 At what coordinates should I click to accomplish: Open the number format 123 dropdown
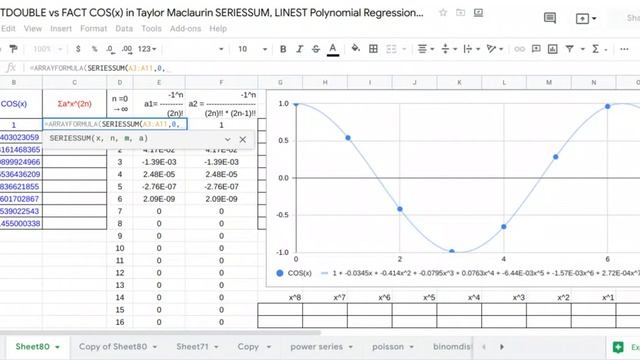(147, 49)
